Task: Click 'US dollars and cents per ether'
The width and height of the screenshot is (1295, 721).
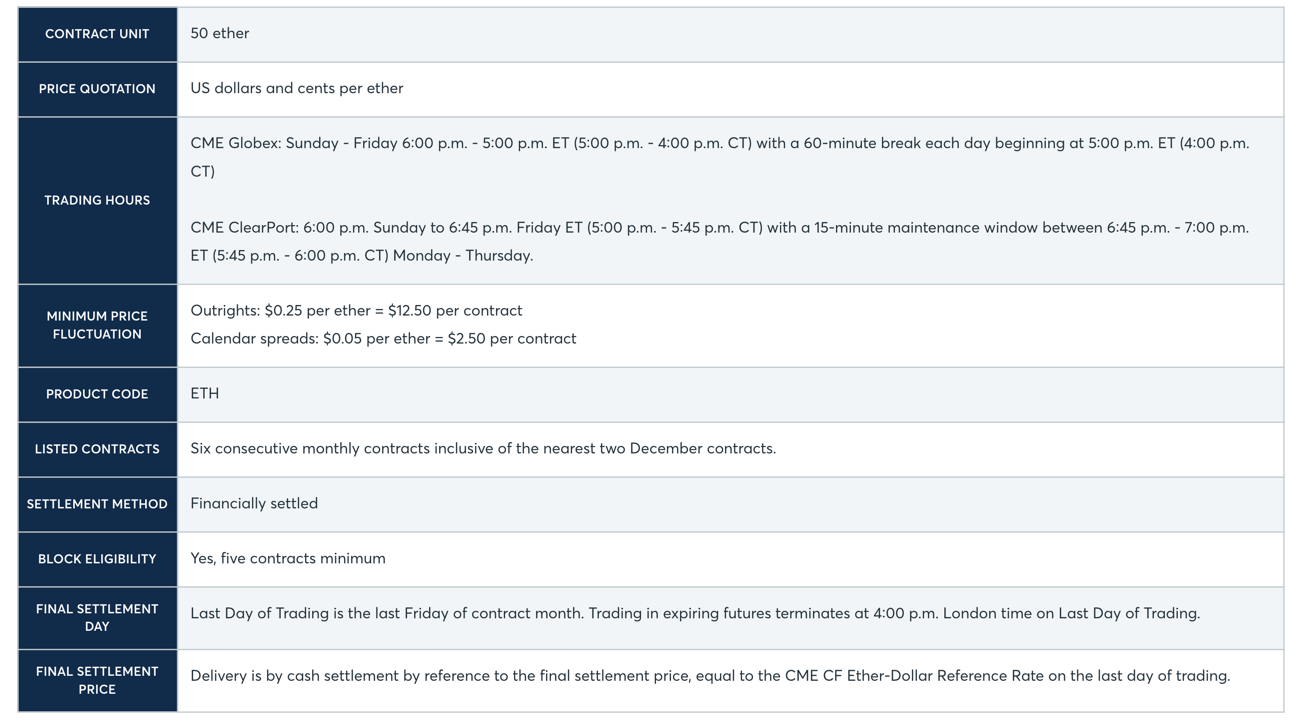Action: [x=297, y=88]
